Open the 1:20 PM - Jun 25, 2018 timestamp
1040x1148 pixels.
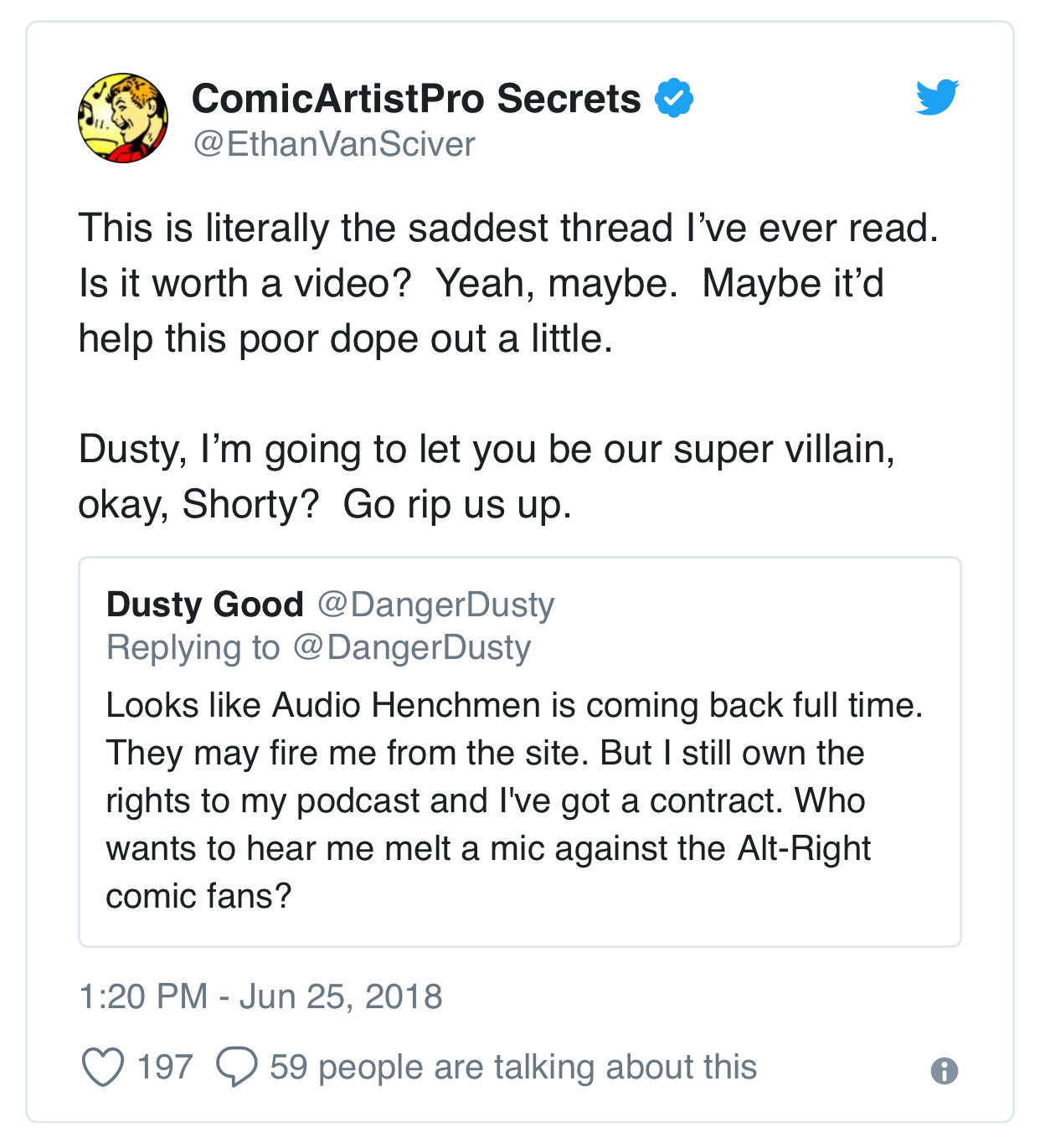260,996
